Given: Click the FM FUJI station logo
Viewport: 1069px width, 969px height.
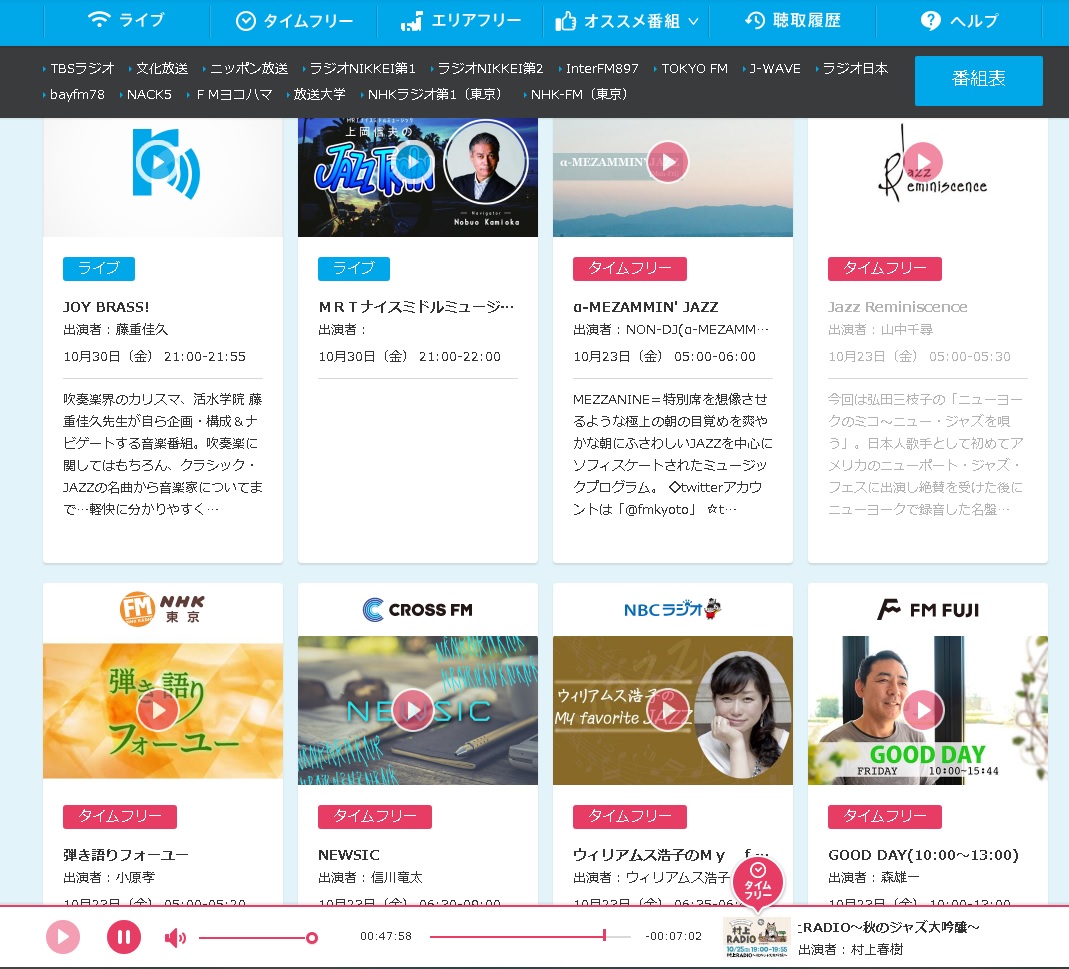Looking at the screenshot, I should (928, 610).
